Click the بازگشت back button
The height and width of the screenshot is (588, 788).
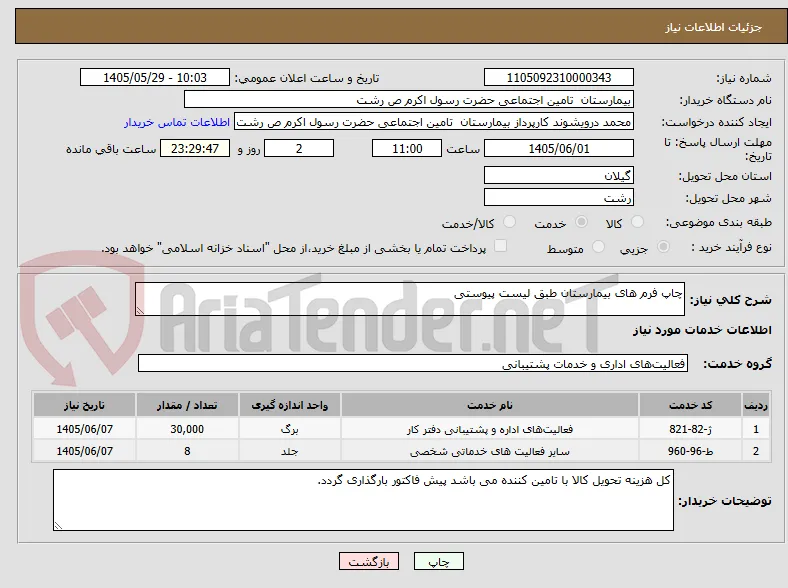point(369,561)
